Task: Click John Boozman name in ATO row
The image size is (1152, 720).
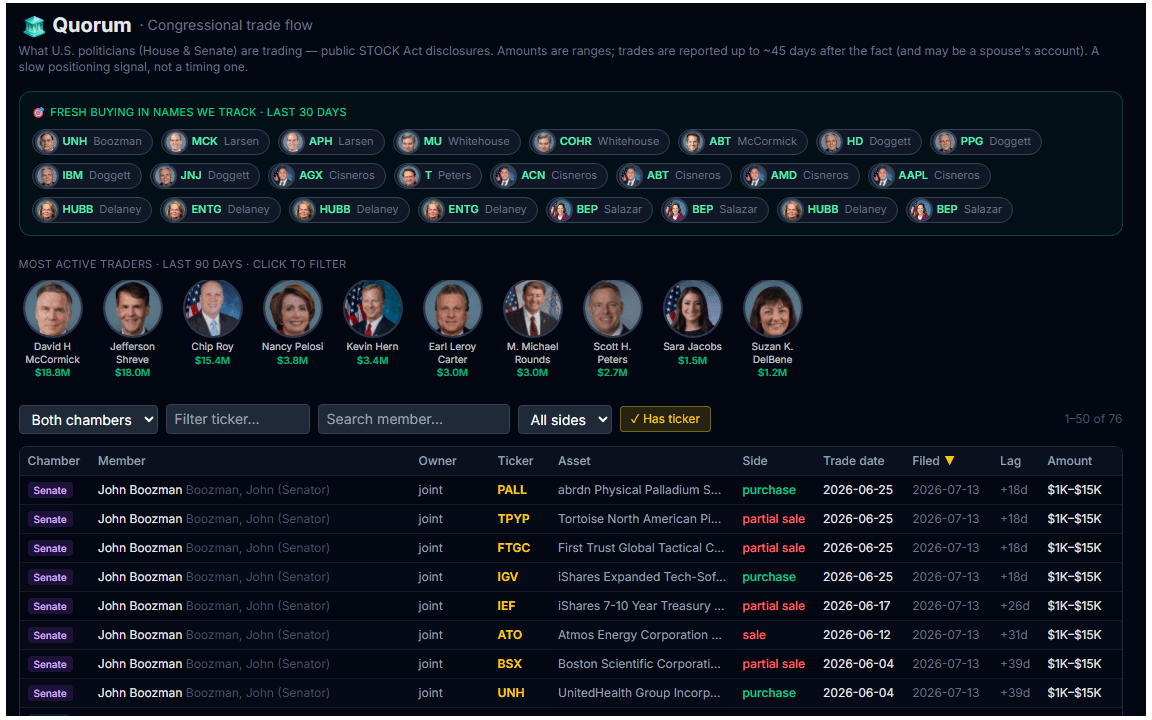Action: coord(140,635)
